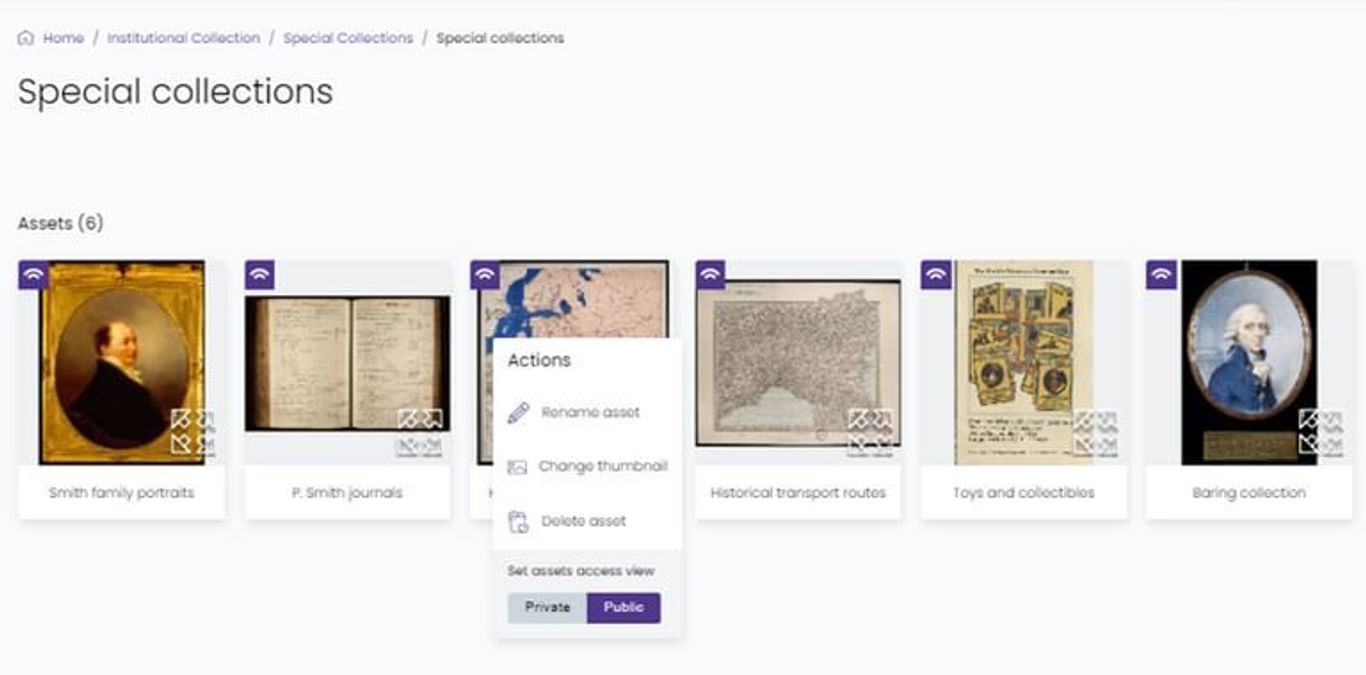Screen dimensions: 1366x675
Task: Click the purple access badge on Baring collection
Action: 1161,274
